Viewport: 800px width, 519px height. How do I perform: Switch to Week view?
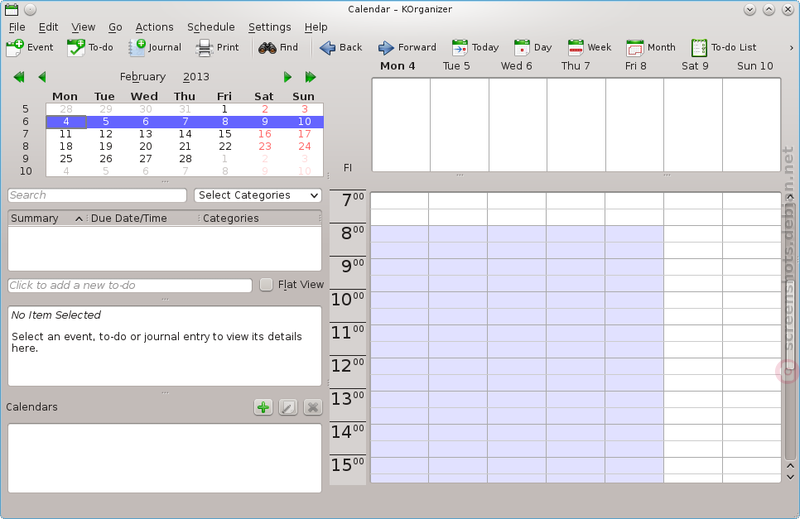pos(589,47)
